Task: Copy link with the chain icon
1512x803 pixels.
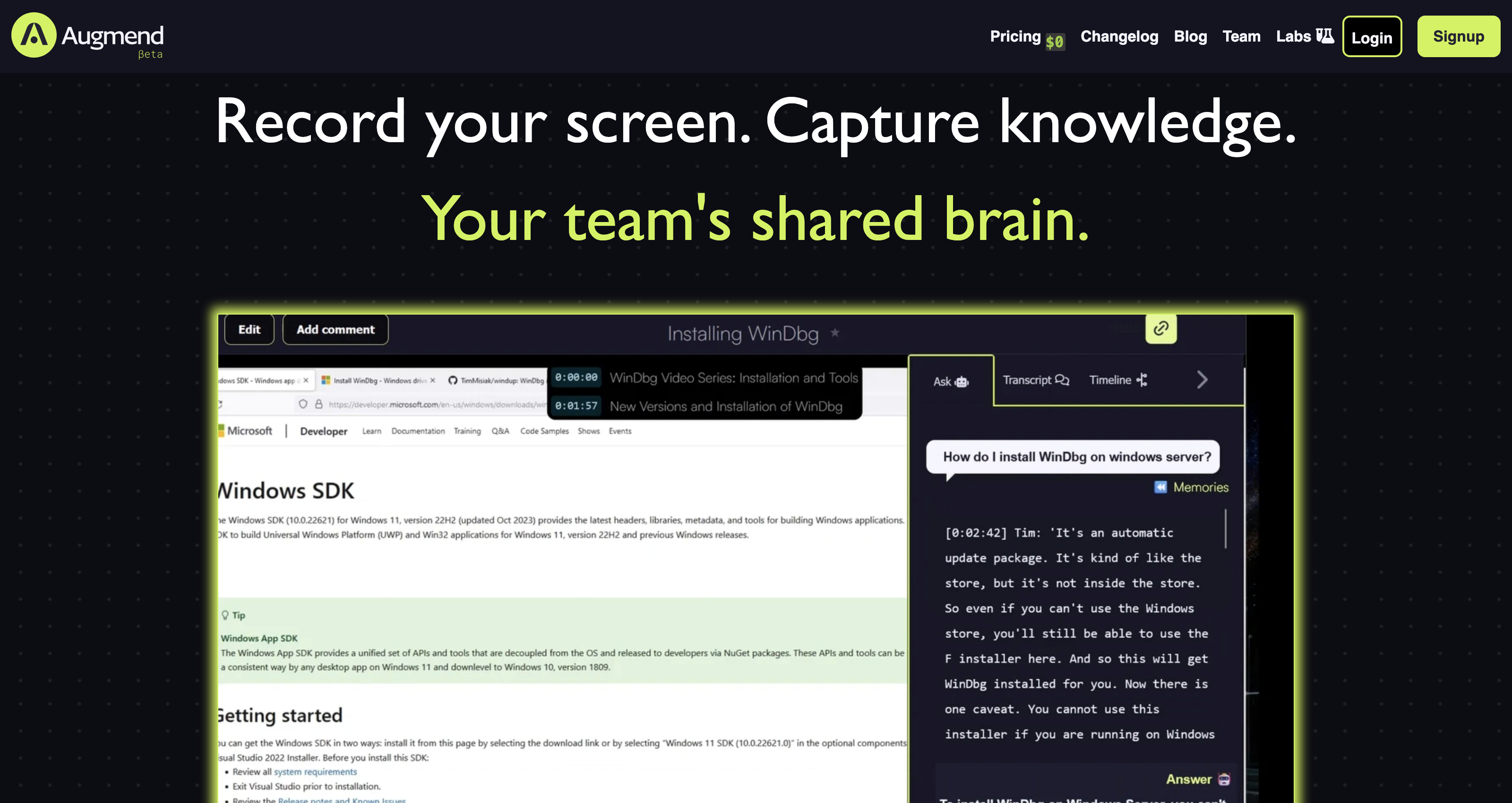Action: [x=1161, y=329]
